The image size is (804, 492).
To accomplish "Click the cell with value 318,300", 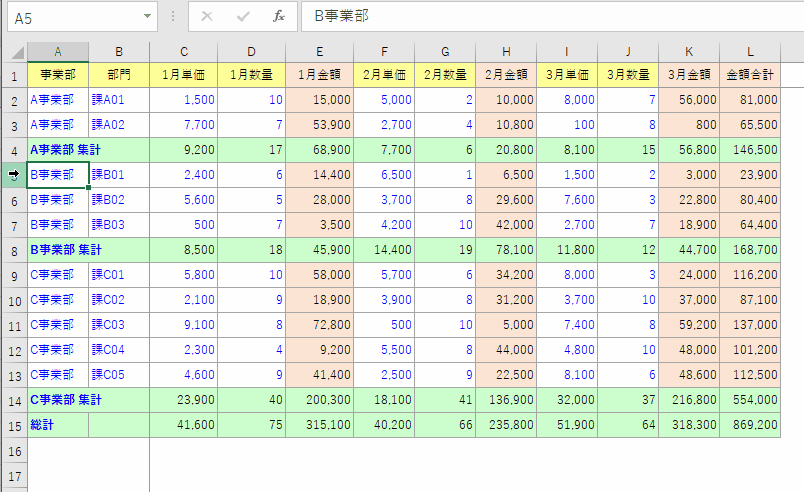I will click(689, 425).
